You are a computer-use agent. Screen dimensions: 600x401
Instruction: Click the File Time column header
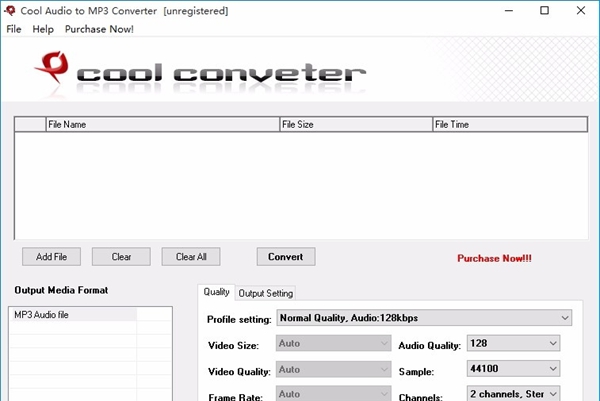coord(510,124)
